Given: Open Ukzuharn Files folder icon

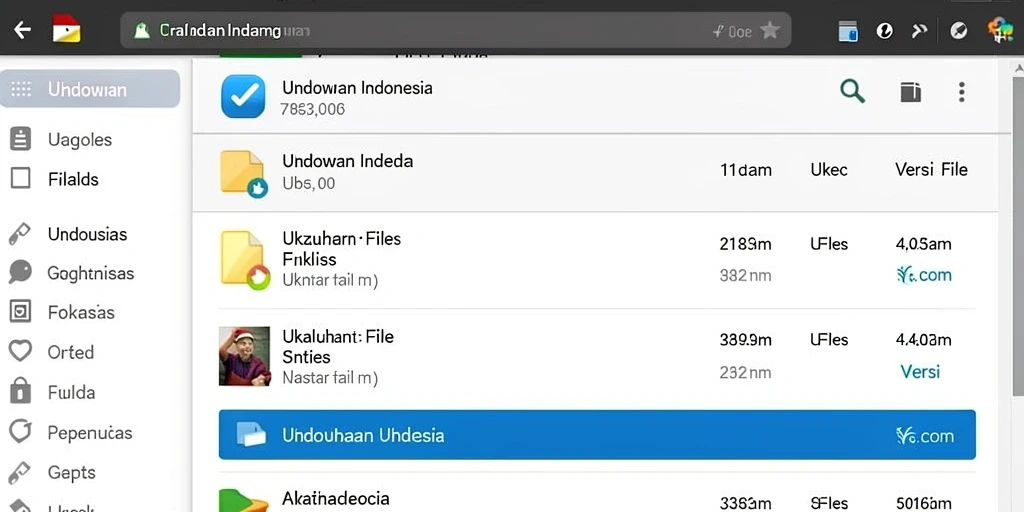Looking at the screenshot, I should pyautogui.click(x=244, y=260).
